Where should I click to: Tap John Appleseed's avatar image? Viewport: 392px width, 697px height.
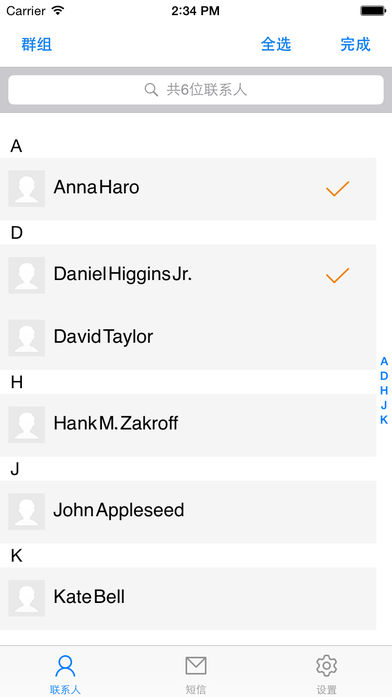tap(27, 511)
